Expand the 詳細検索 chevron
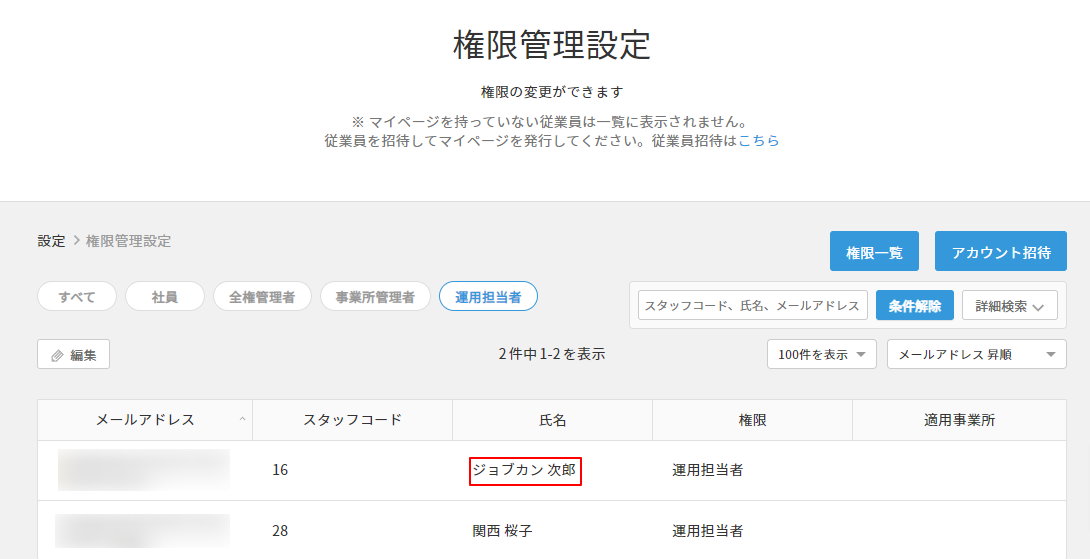This screenshot has height=559, width=1090. (x=1038, y=307)
